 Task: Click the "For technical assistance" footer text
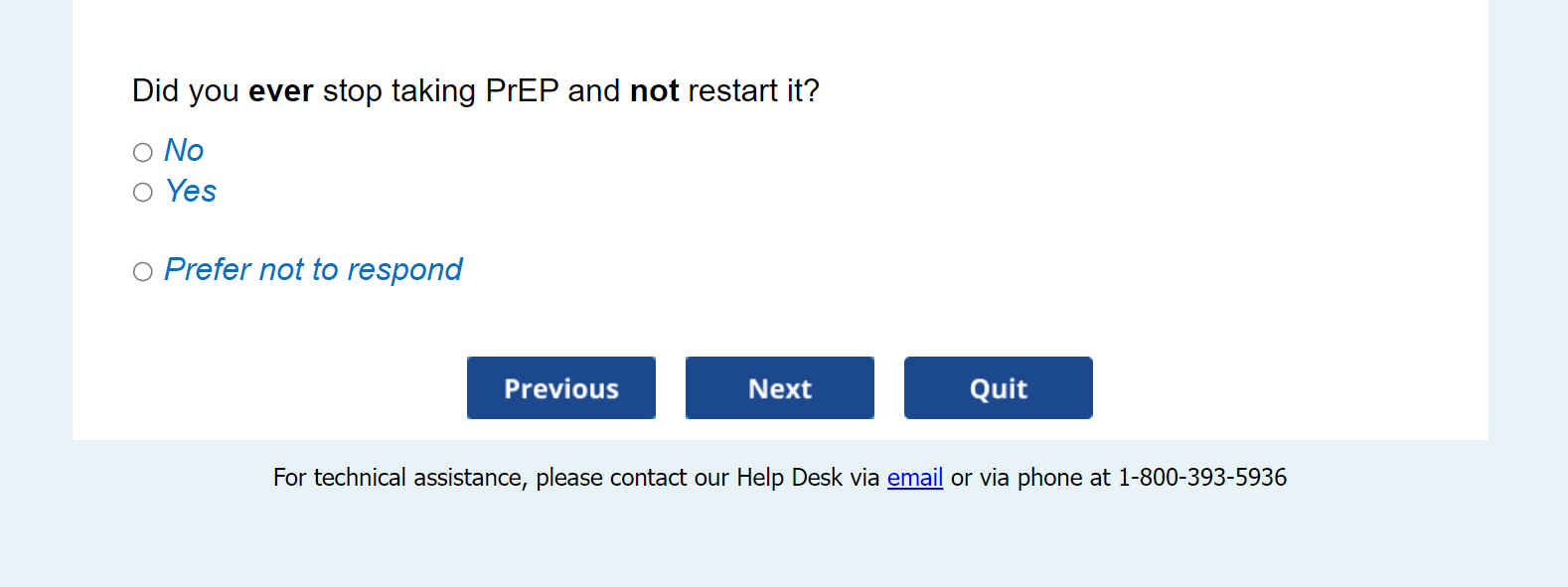point(397,478)
